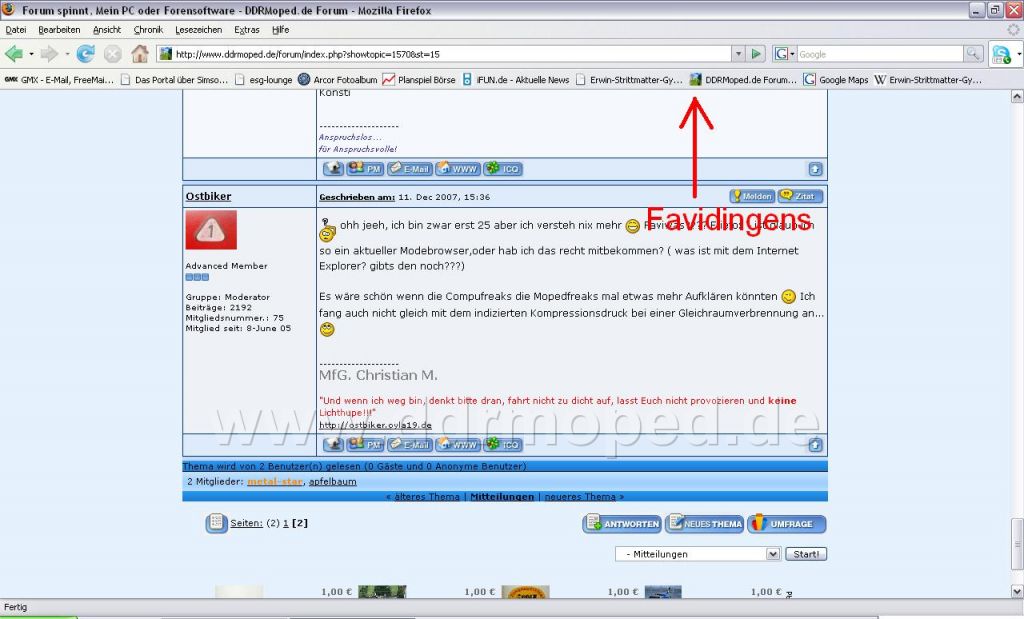The image size is (1024, 619).
Task: Click the ANTWORTEN reply button
Action: (622, 524)
